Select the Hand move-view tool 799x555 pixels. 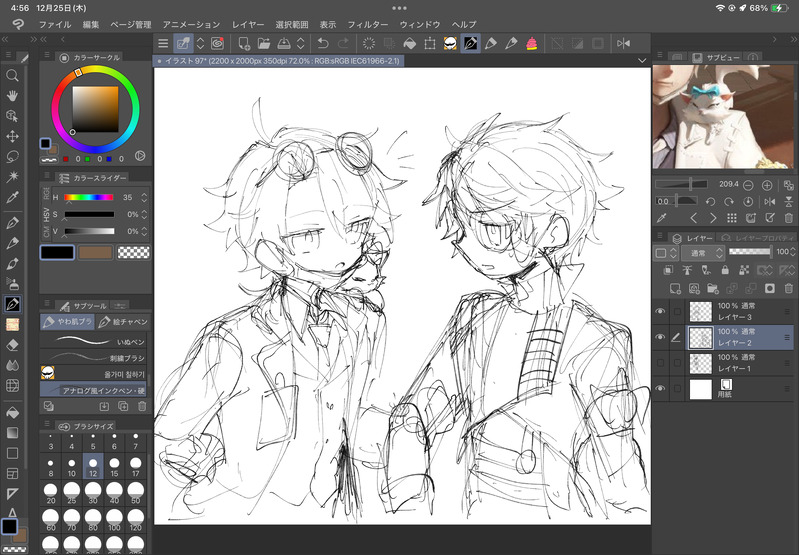click(12, 96)
